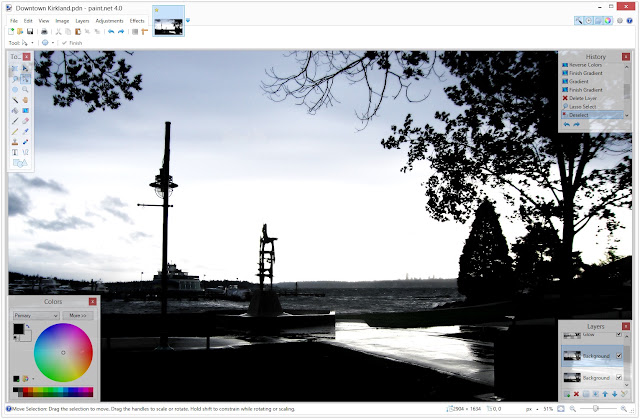640x419 pixels.
Task: Click the More >> button in Colors
Action: (x=78, y=315)
